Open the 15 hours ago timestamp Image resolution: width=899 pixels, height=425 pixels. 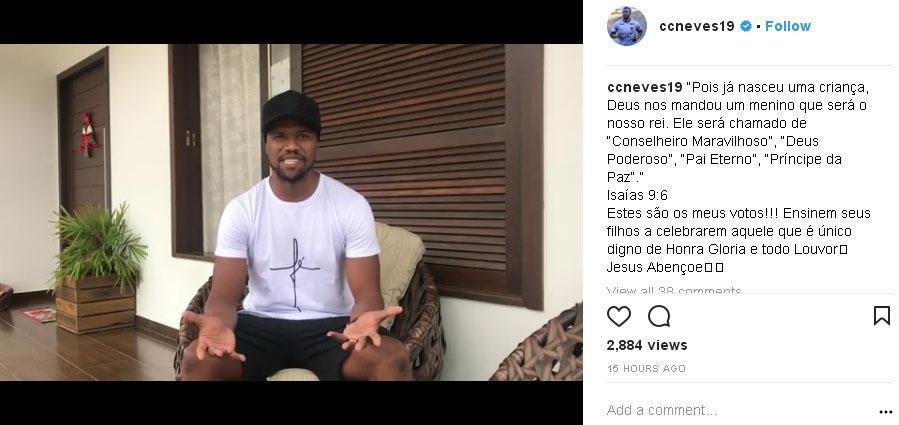[x=646, y=368]
